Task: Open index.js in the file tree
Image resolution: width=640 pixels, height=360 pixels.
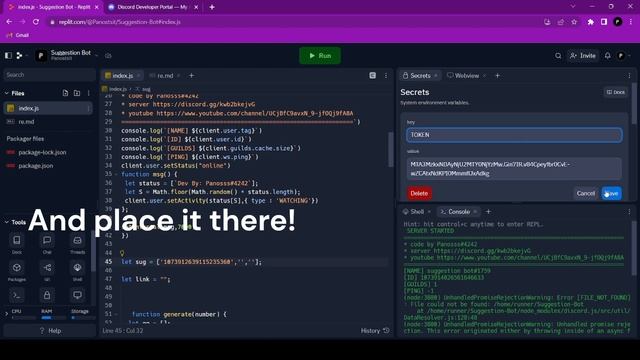Action: coord(48,108)
